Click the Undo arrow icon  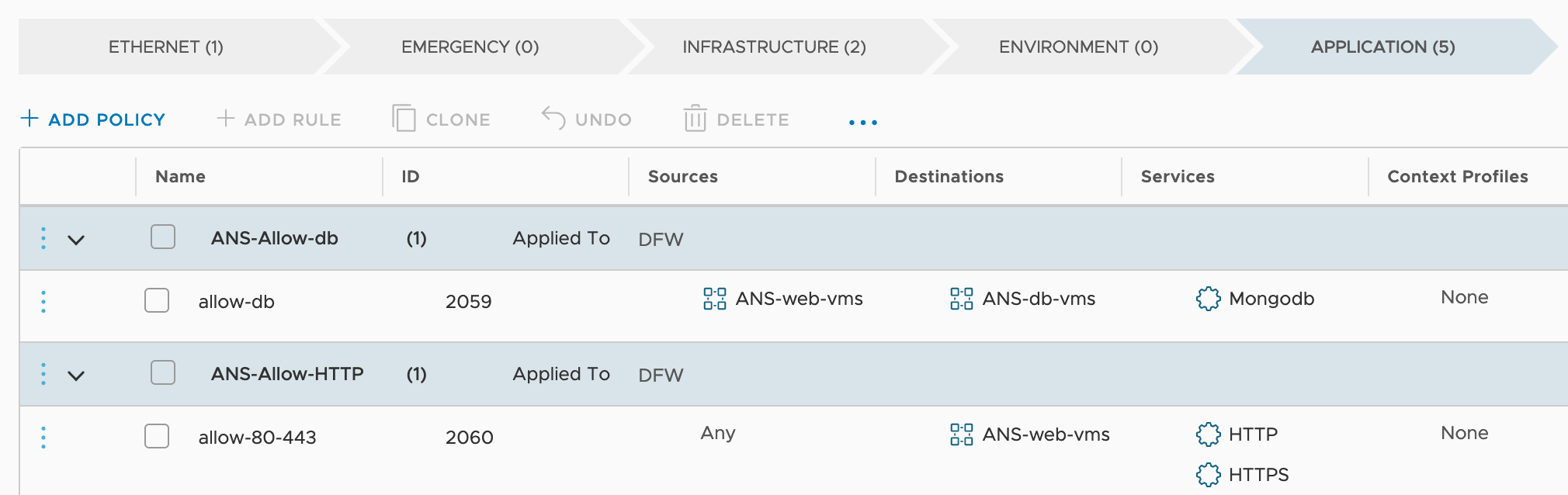[553, 118]
